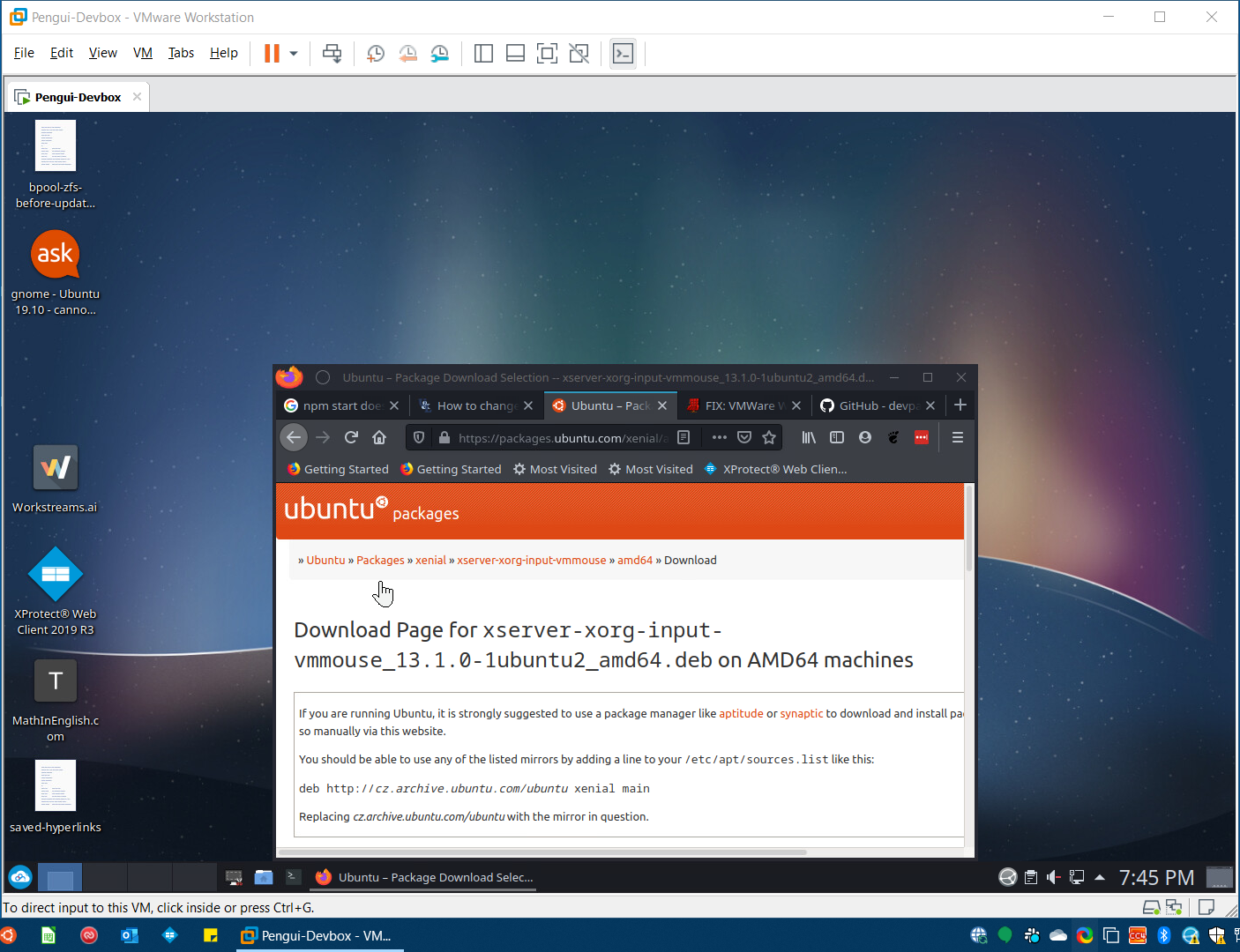Toggle the thumbnail bar view in VMware

[515, 54]
